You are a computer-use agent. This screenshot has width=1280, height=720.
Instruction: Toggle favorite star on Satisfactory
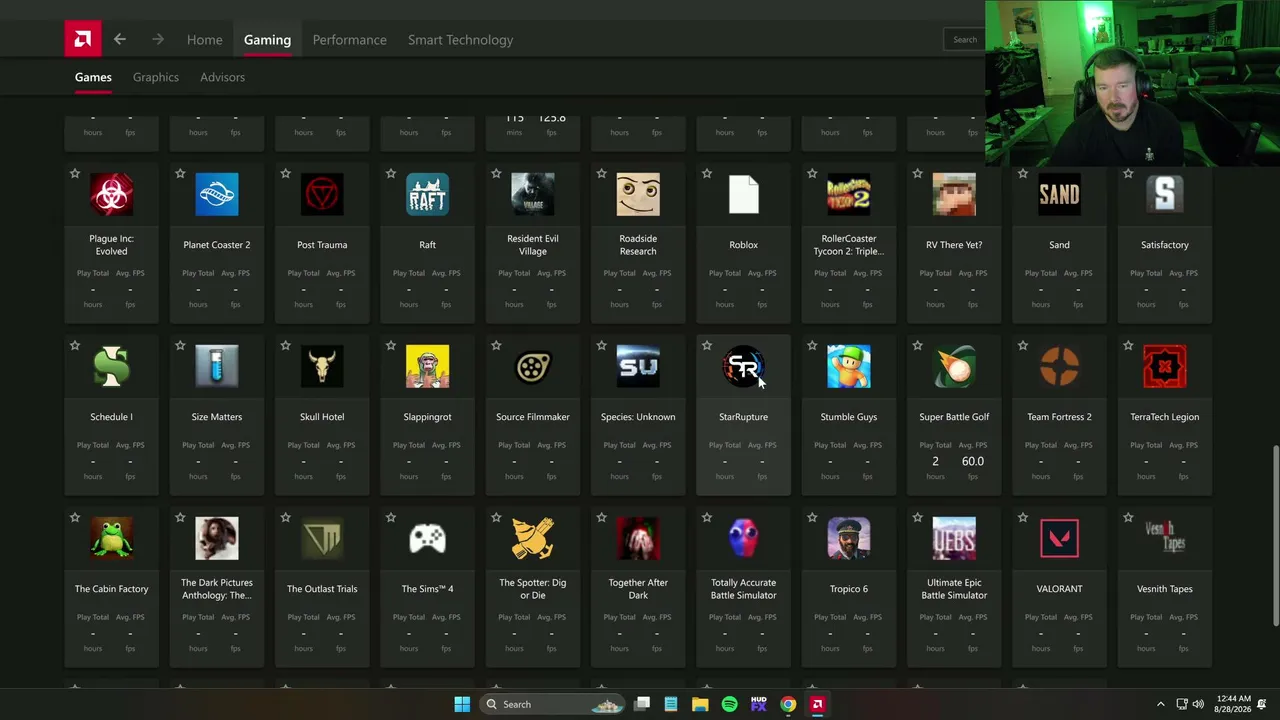tap(1128, 174)
